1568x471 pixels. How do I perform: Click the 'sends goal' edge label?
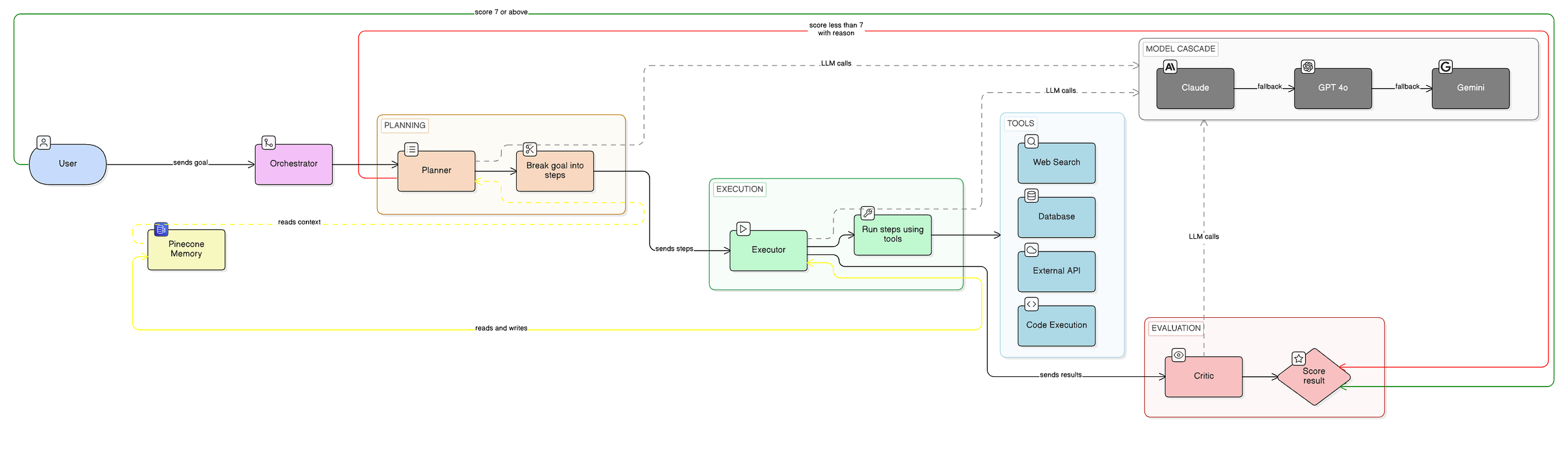tap(191, 162)
